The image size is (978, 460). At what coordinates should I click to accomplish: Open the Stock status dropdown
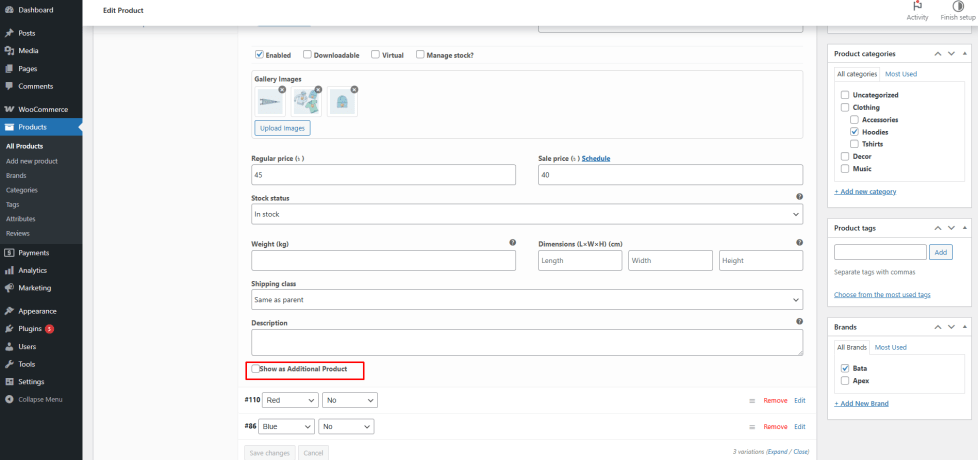click(x=527, y=215)
